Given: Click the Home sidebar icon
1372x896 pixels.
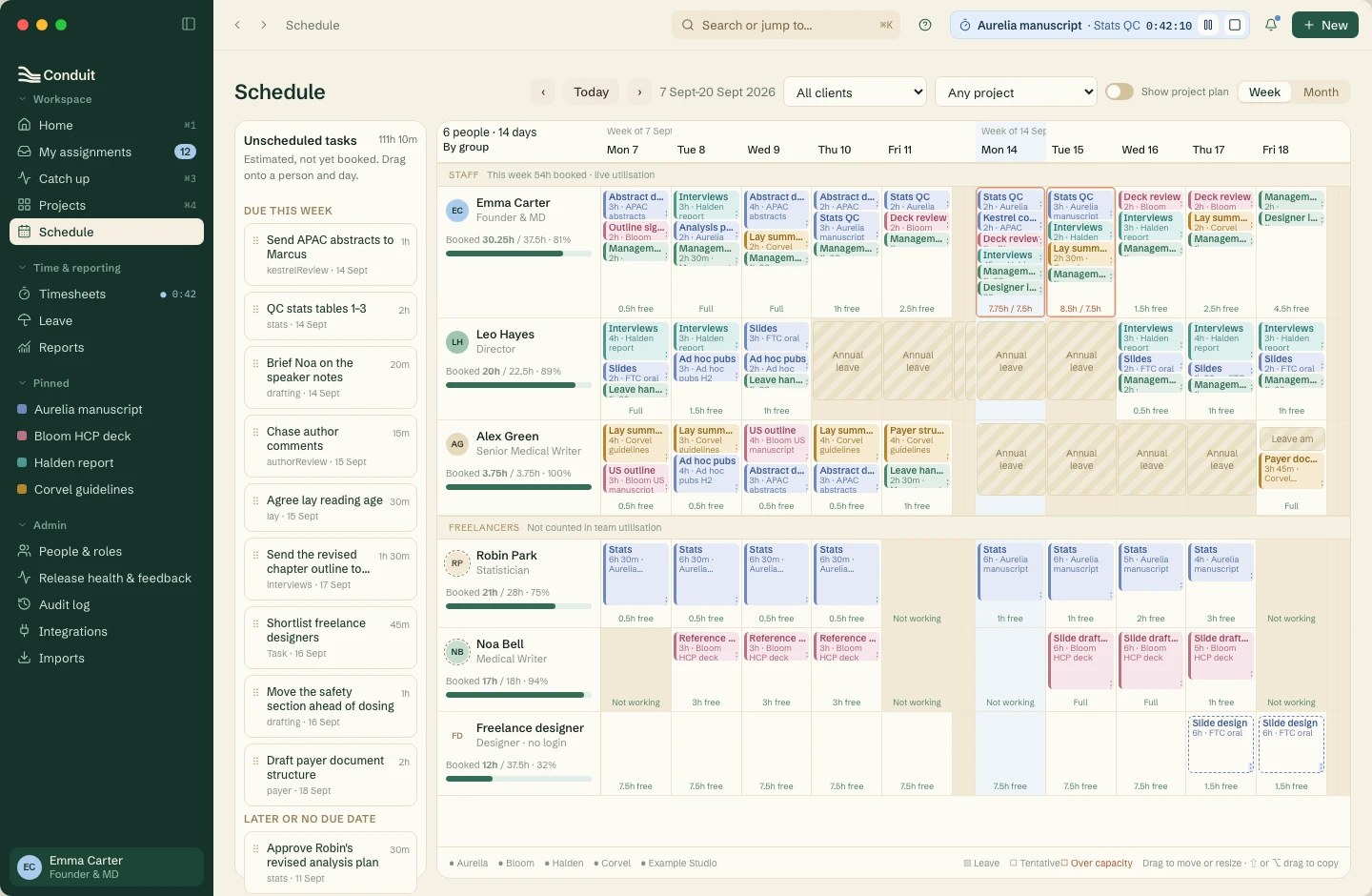Looking at the screenshot, I should pos(25,125).
